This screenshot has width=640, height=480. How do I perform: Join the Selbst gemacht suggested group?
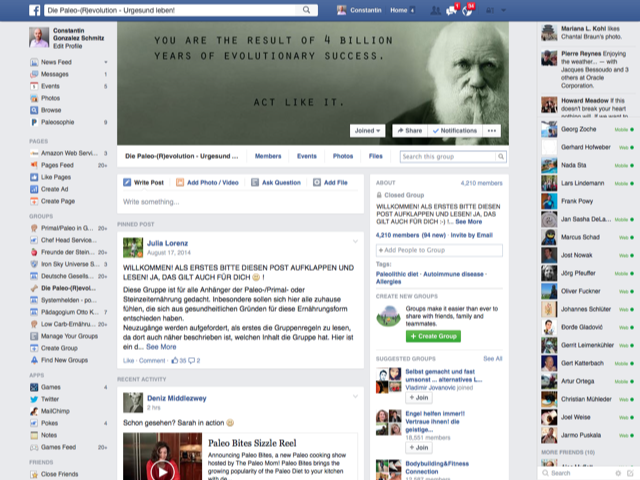[419, 398]
